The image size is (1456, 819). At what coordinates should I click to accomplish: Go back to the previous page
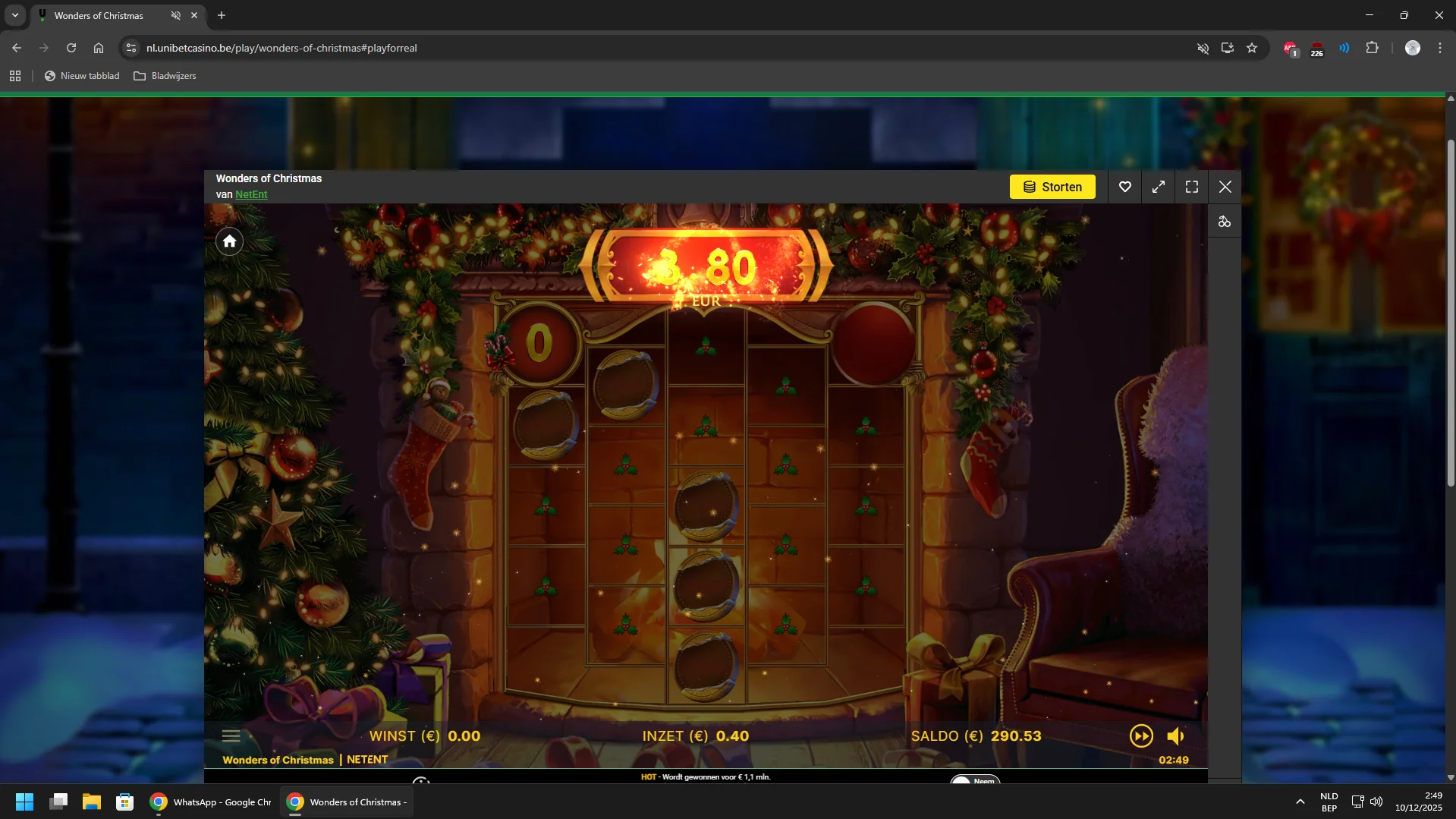[17, 48]
